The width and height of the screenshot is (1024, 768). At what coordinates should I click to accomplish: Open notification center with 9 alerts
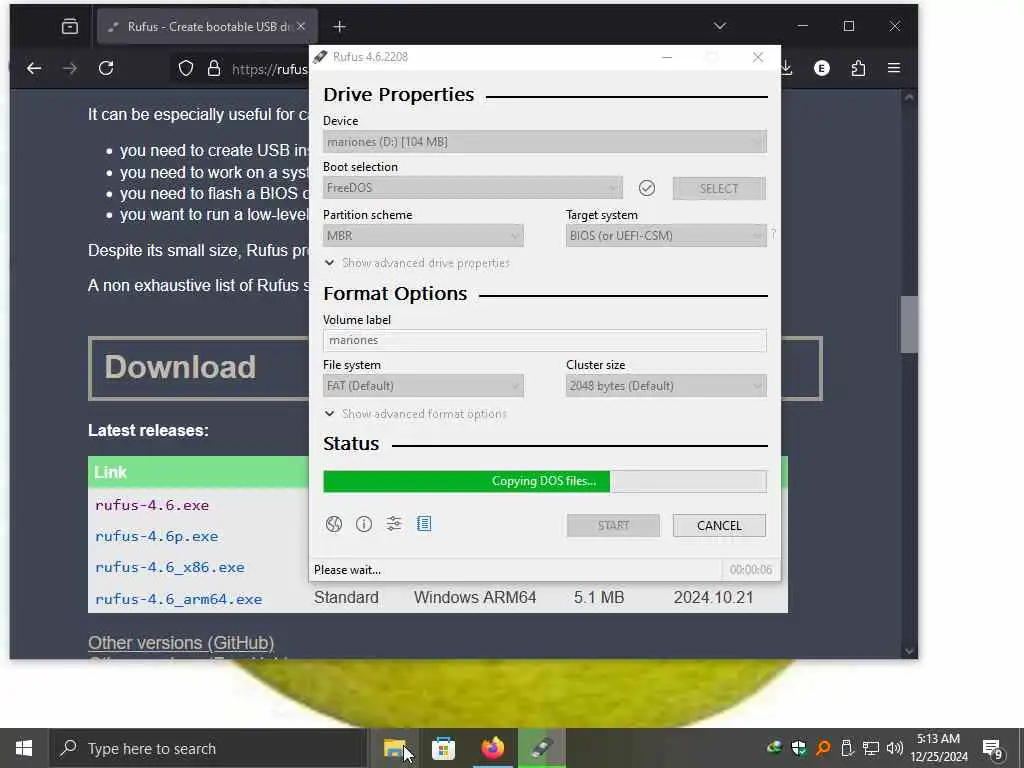tap(992, 750)
